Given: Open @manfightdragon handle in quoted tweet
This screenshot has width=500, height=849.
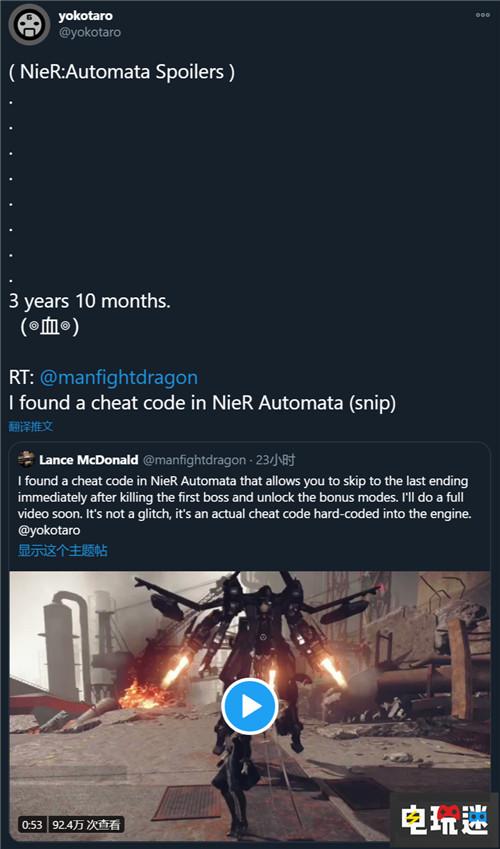Looking at the screenshot, I should (194, 460).
